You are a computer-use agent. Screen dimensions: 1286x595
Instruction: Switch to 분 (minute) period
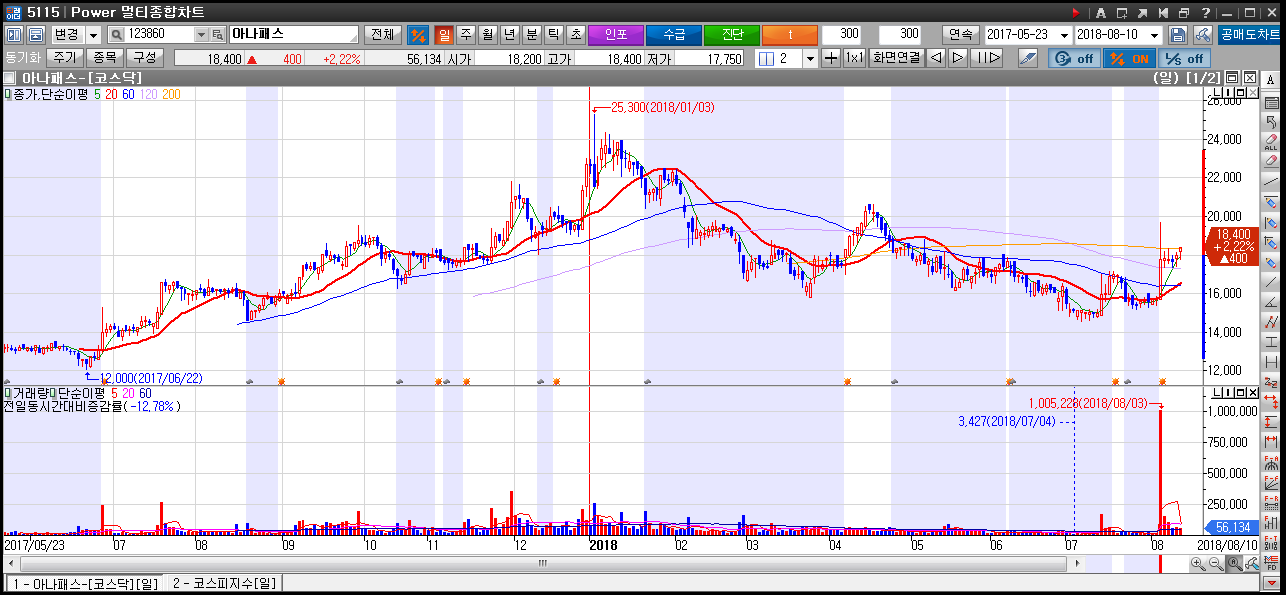pos(532,34)
